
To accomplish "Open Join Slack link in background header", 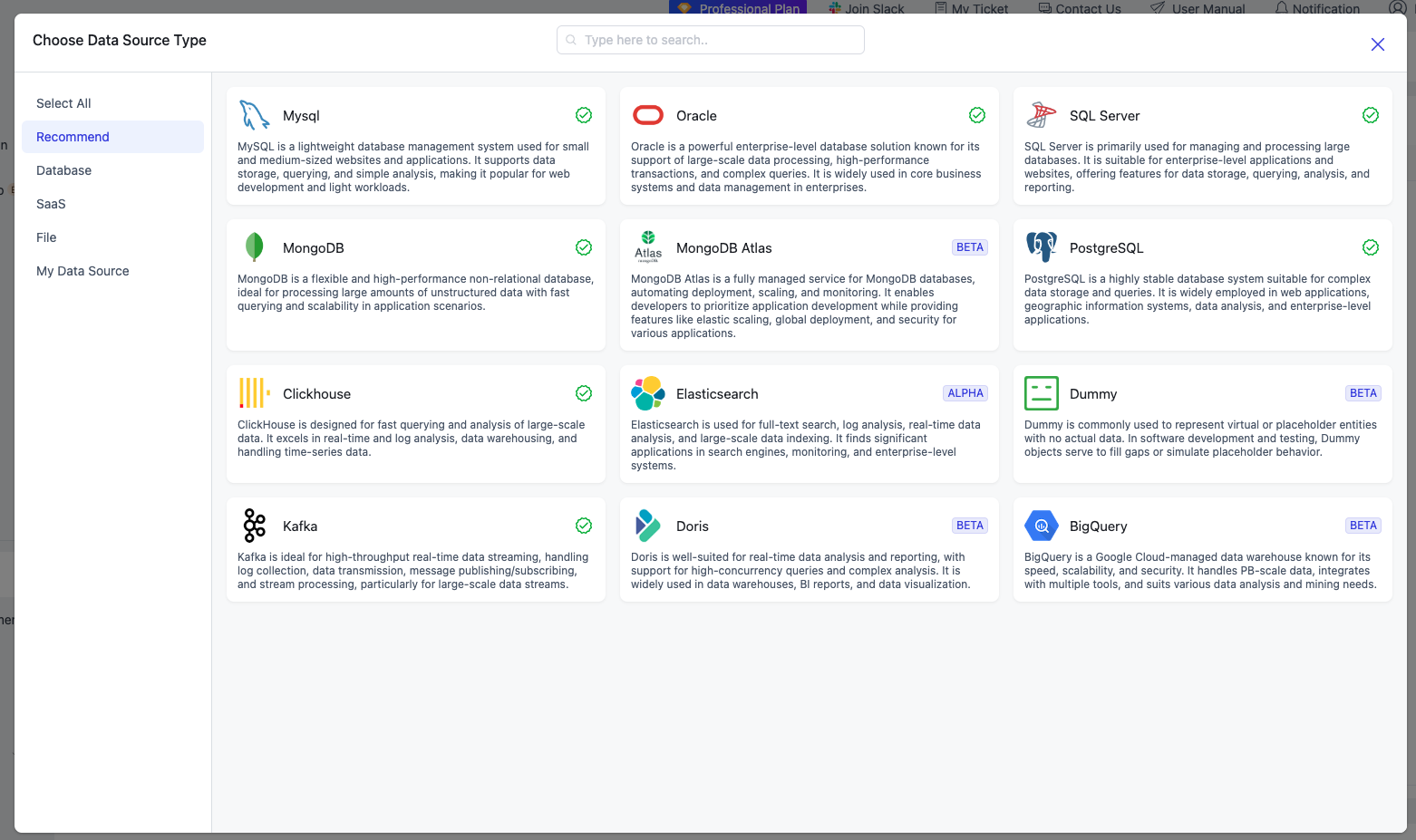I will (867, 8).
